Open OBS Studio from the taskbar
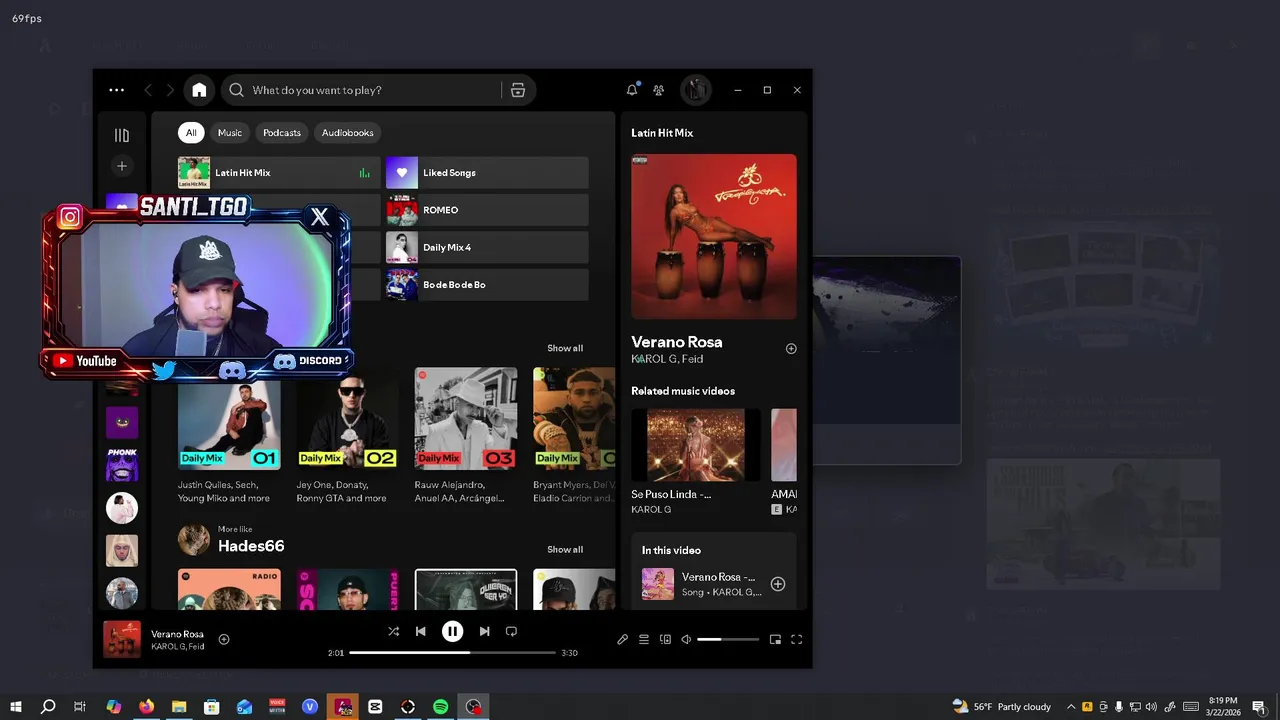The image size is (1280, 720). pos(473,707)
